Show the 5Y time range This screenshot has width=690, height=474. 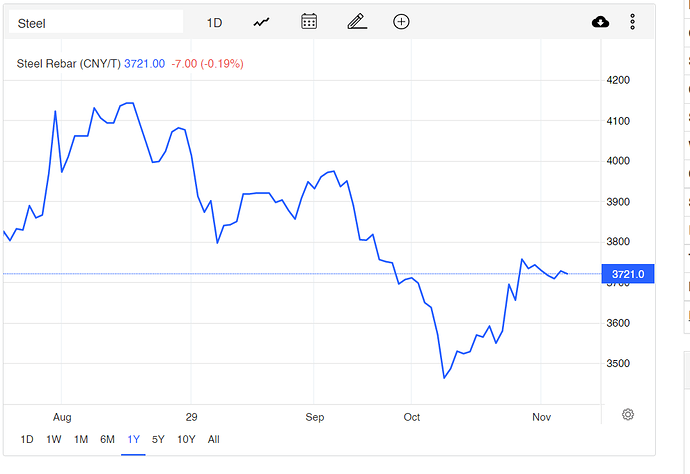[158, 439]
